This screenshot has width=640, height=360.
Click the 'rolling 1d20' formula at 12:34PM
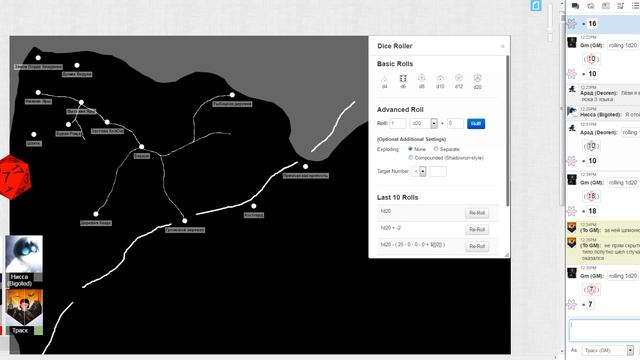[622, 183]
